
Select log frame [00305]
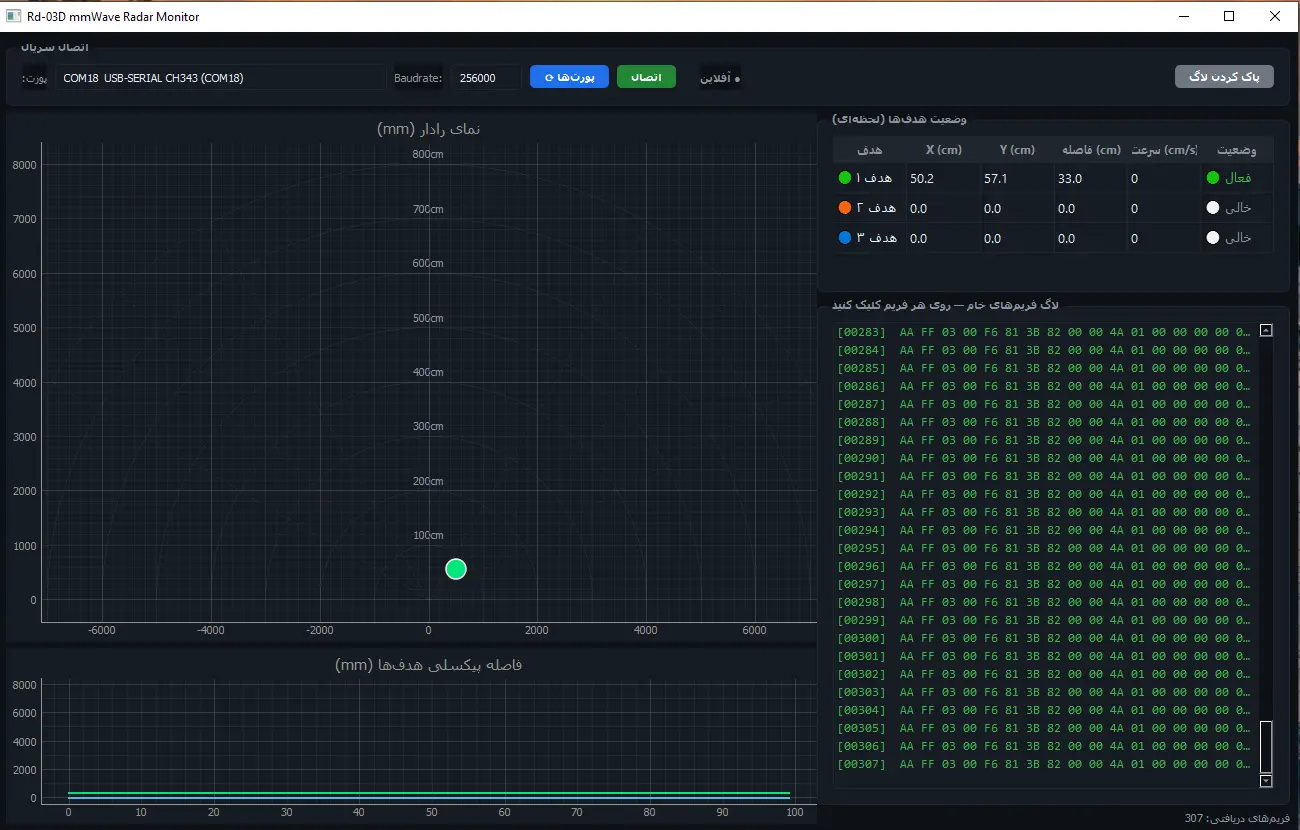(1044, 728)
